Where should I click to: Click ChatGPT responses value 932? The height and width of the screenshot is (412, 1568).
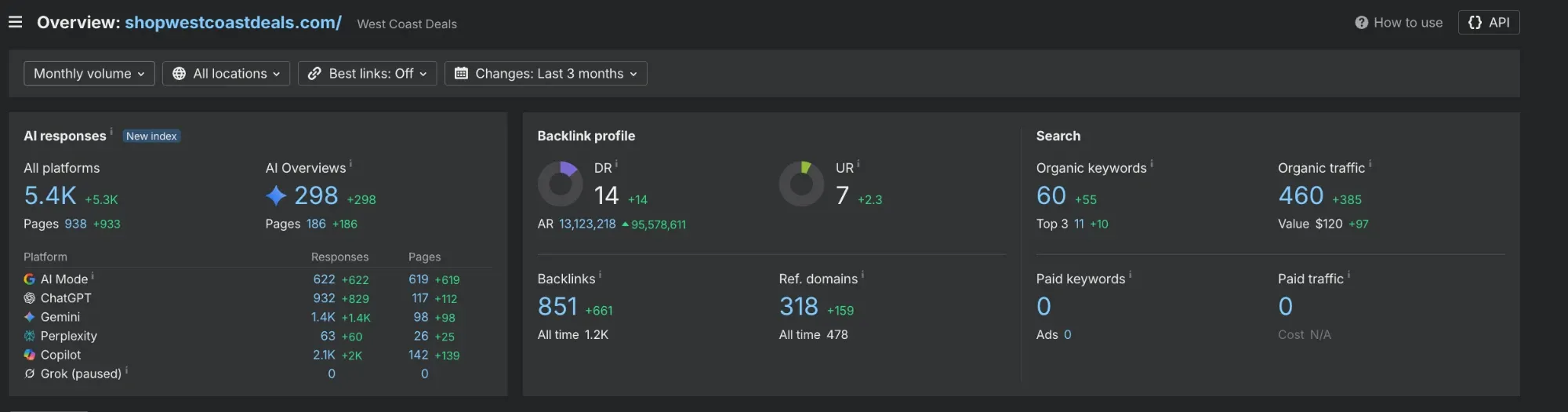[x=324, y=298]
